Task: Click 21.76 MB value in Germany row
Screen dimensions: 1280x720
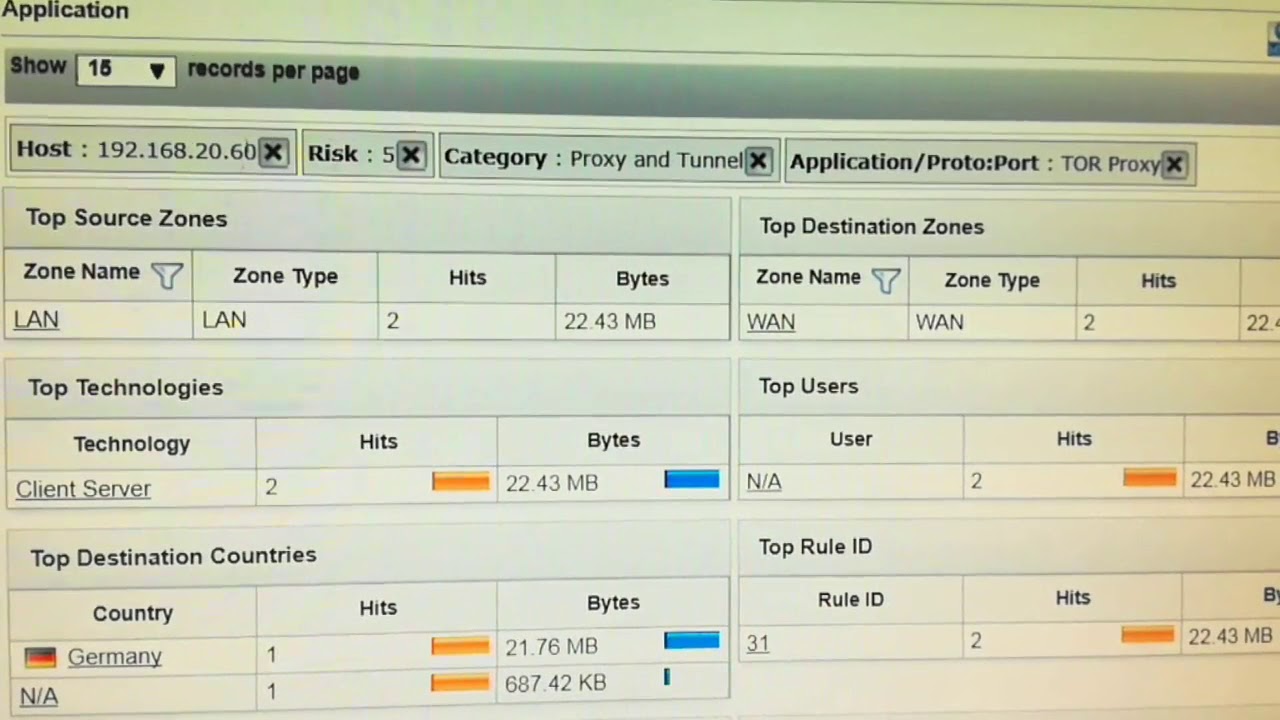Action: click(551, 647)
